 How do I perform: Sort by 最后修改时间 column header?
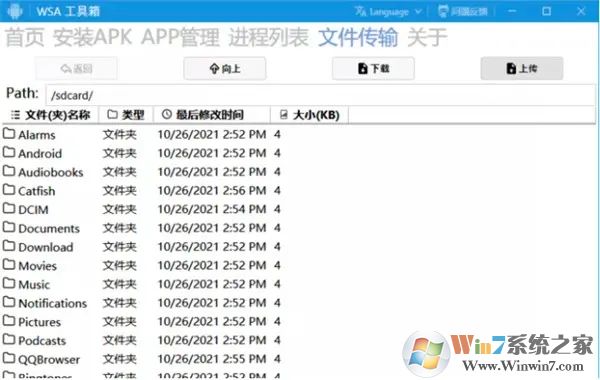tap(212, 114)
